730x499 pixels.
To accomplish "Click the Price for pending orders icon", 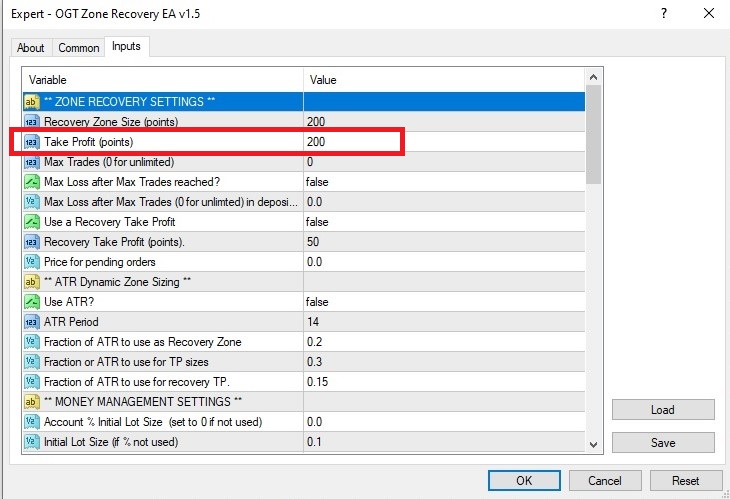I will 32,262.
